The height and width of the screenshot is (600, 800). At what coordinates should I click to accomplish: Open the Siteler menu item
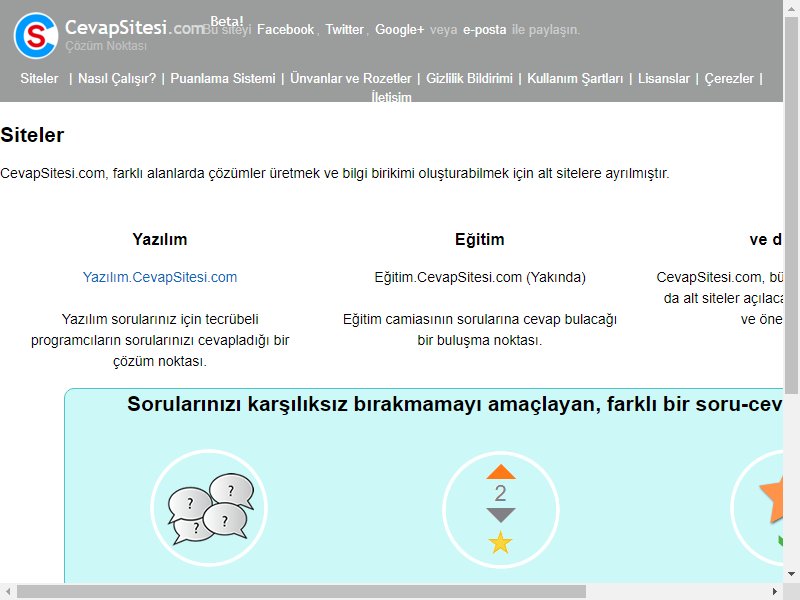39,79
